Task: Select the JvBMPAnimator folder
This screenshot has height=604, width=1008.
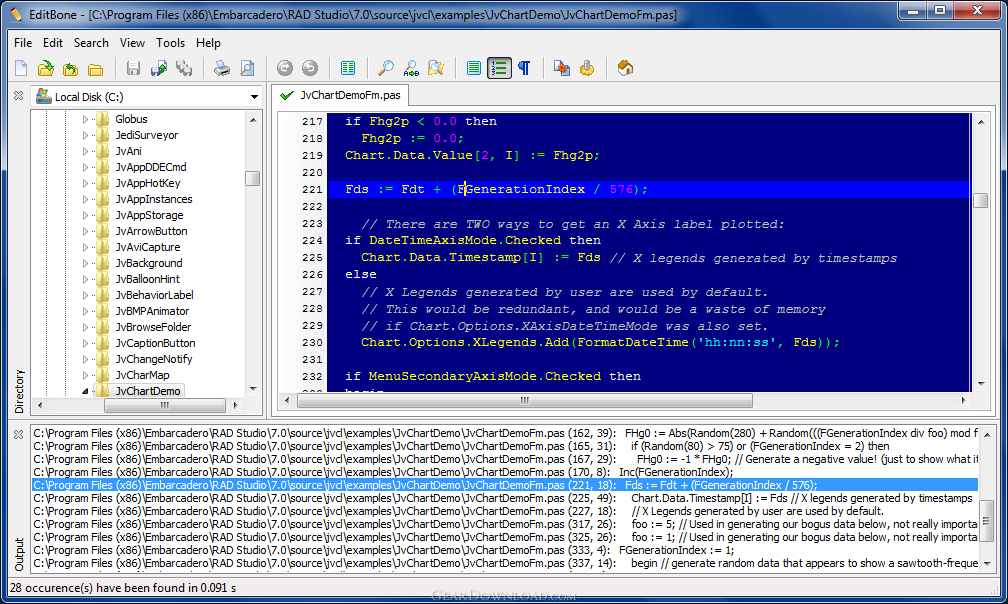Action: click(x=152, y=311)
